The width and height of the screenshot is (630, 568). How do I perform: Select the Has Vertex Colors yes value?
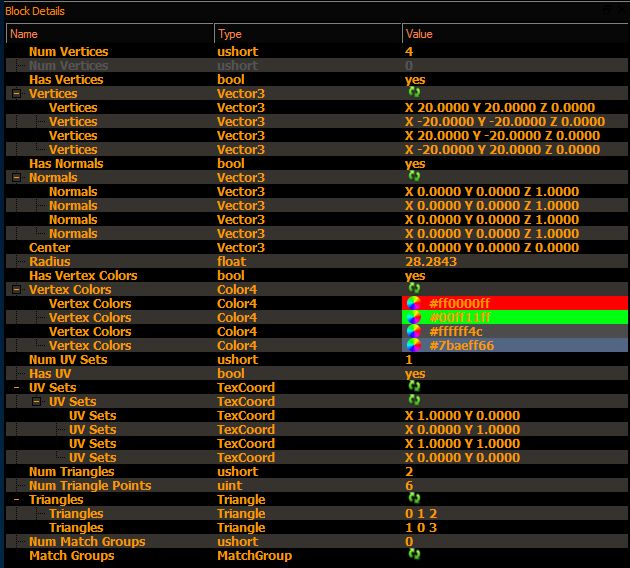(415, 276)
